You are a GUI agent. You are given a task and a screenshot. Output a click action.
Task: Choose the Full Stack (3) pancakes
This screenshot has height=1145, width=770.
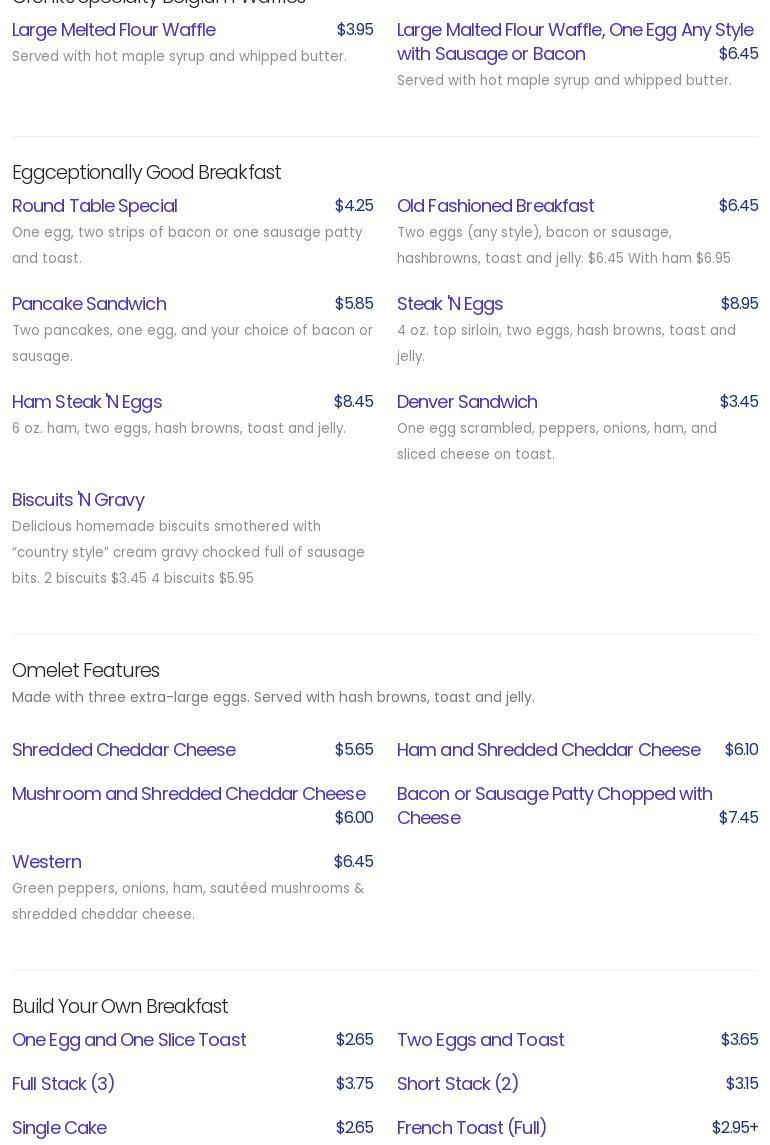(x=63, y=1084)
